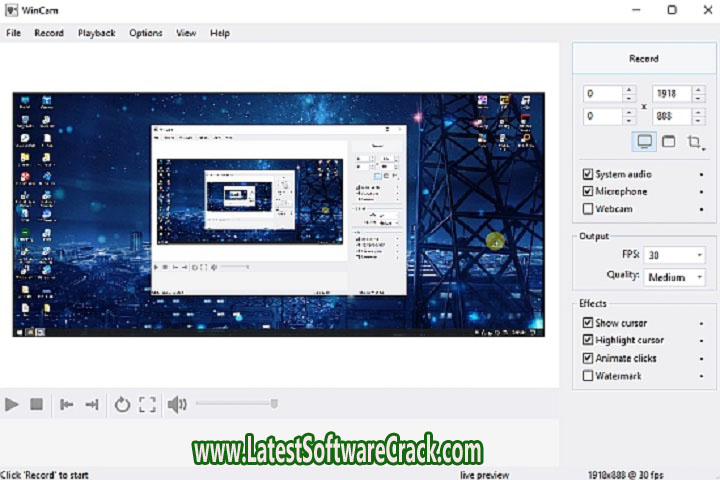Turn on the Watermark checkbox

[x=588, y=376]
